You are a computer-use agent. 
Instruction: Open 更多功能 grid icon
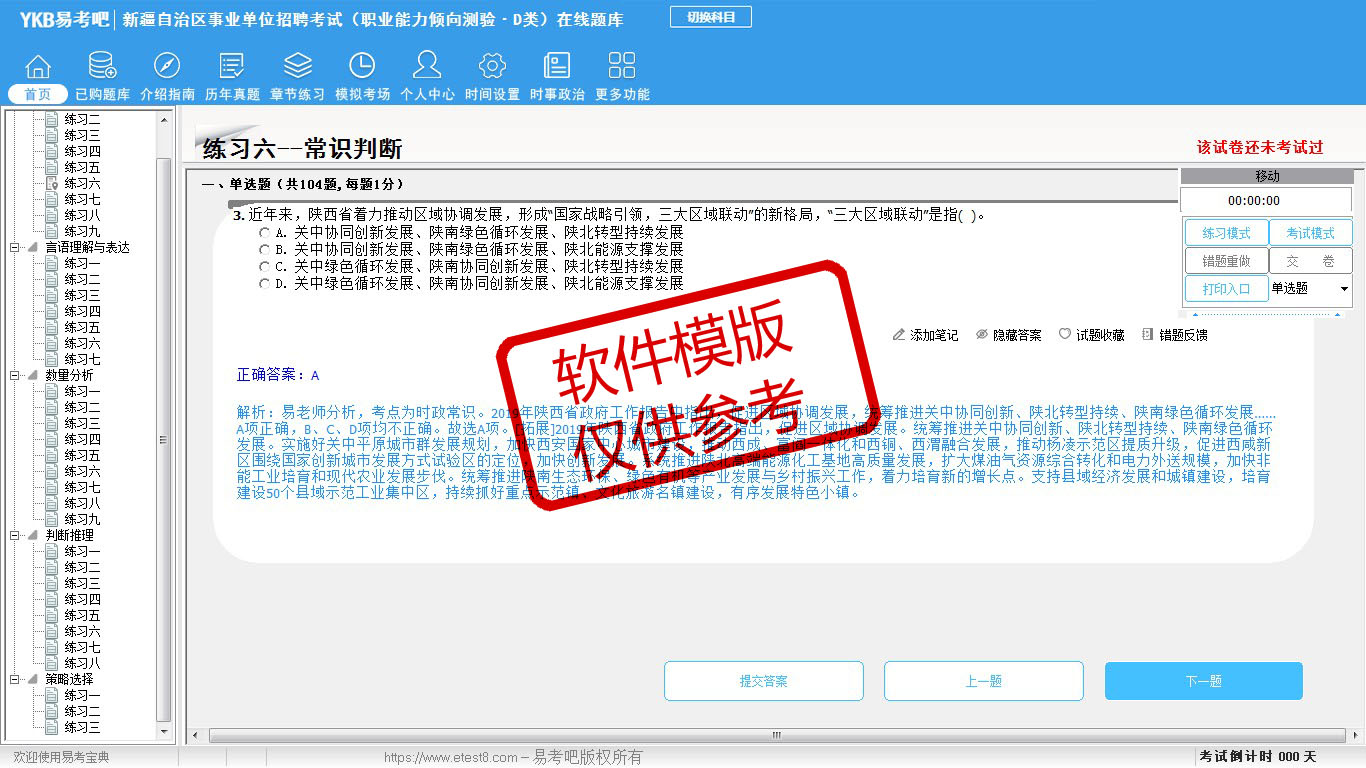pyautogui.click(x=622, y=67)
